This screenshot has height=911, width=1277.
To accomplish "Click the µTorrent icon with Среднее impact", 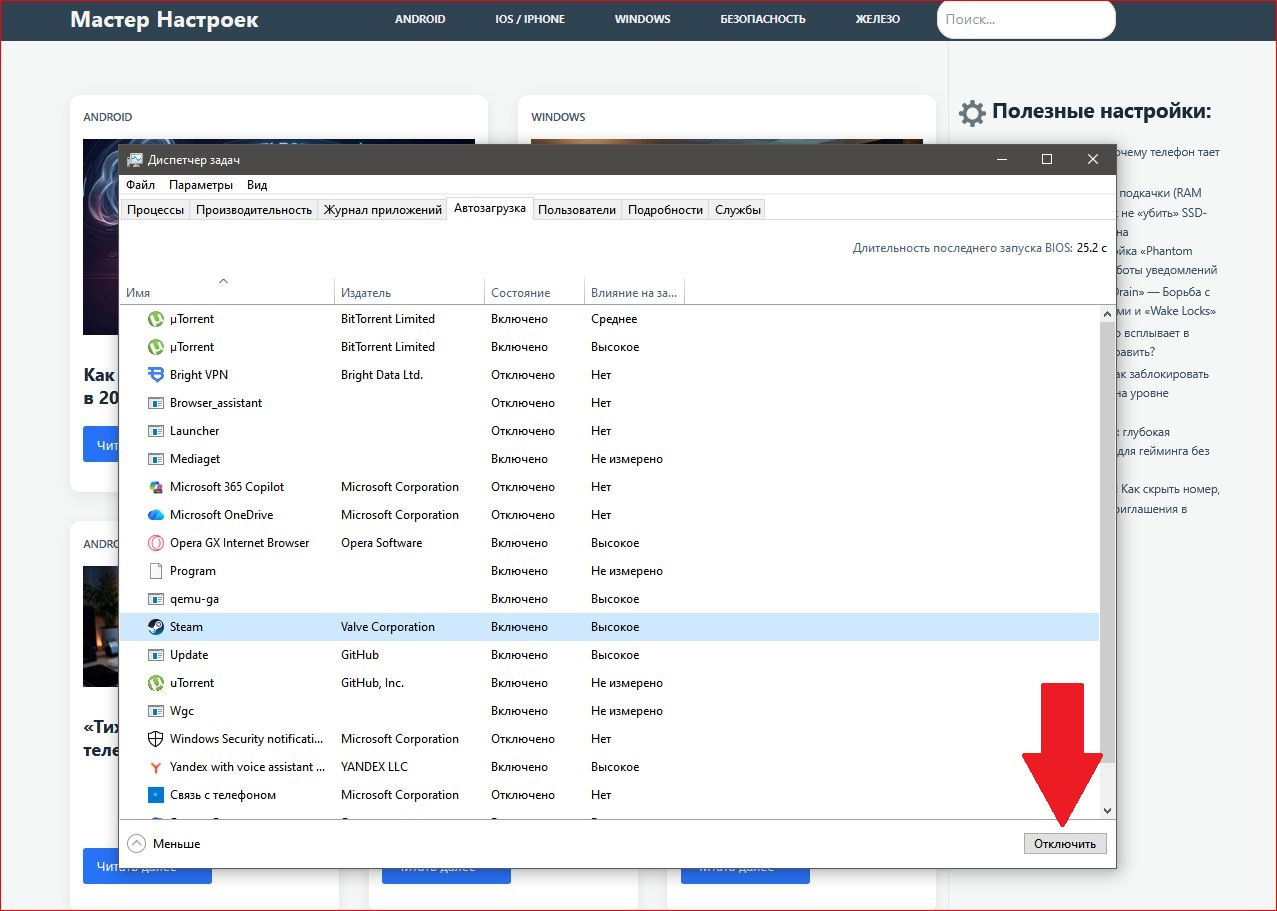I will pyautogui.click(x=155, y=319).
